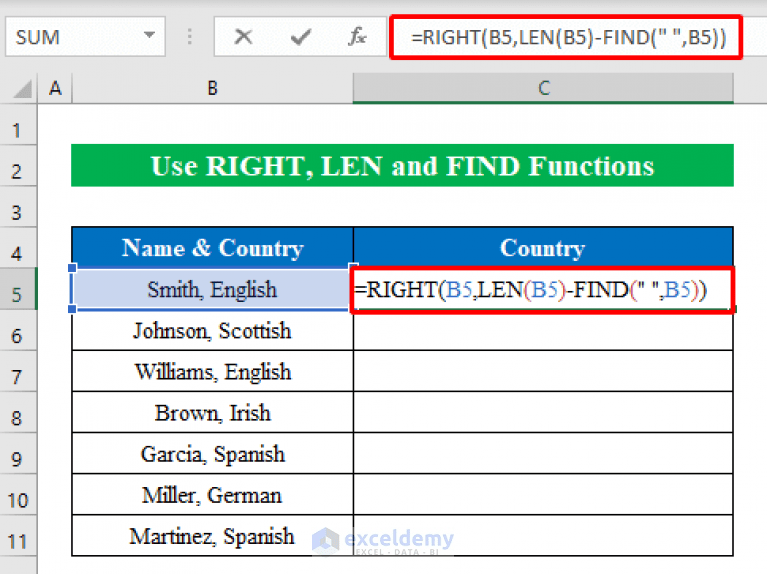
Task: Select row 4 header
Action: coord(18,248)
